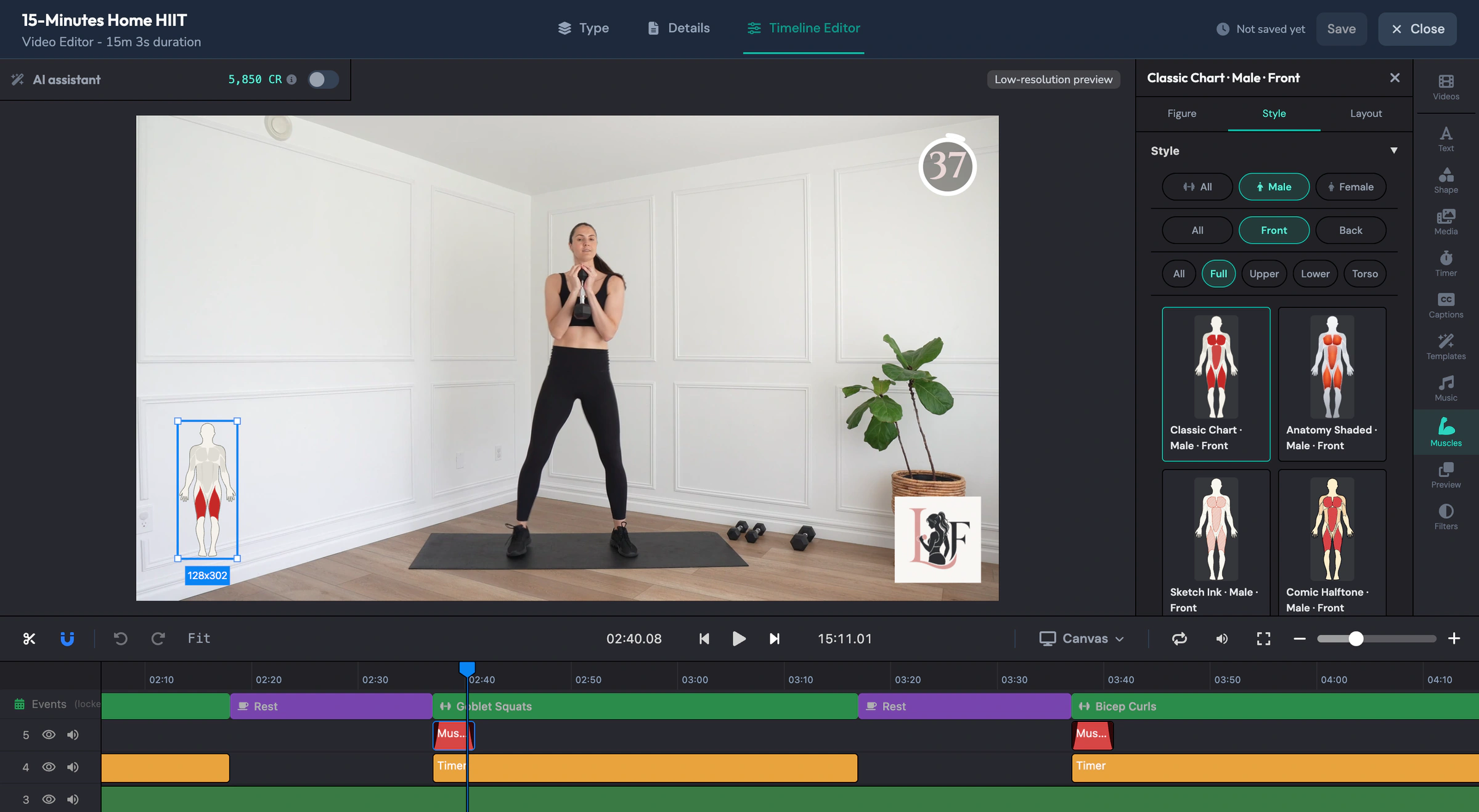The image size is (1479, 812).
Task: Select the Classic Chart Male Front style
Action: tap(1216, 384)
